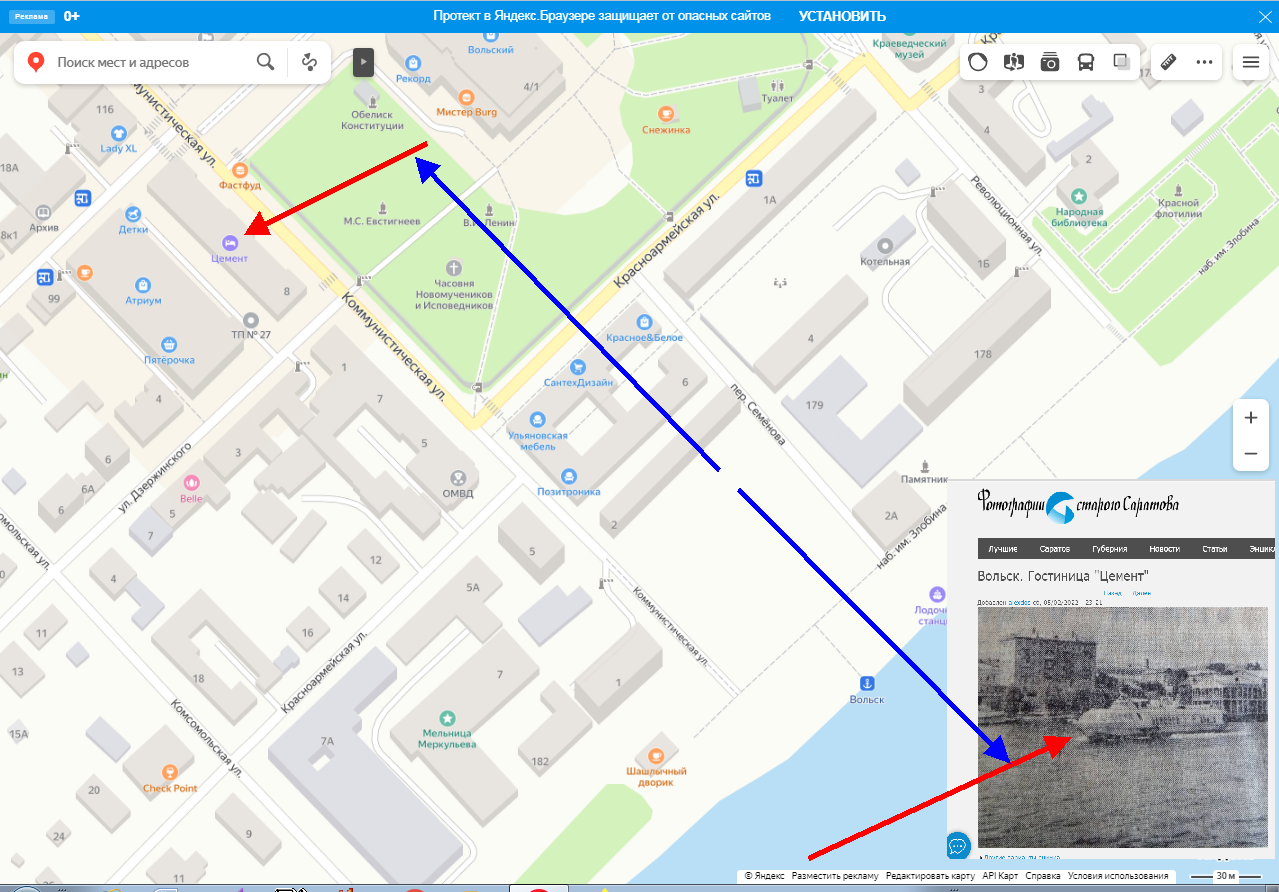This screenshot has width=1279, height=892.
Task: Open the hamburger main menu
Action: (x=1250, y=62)
